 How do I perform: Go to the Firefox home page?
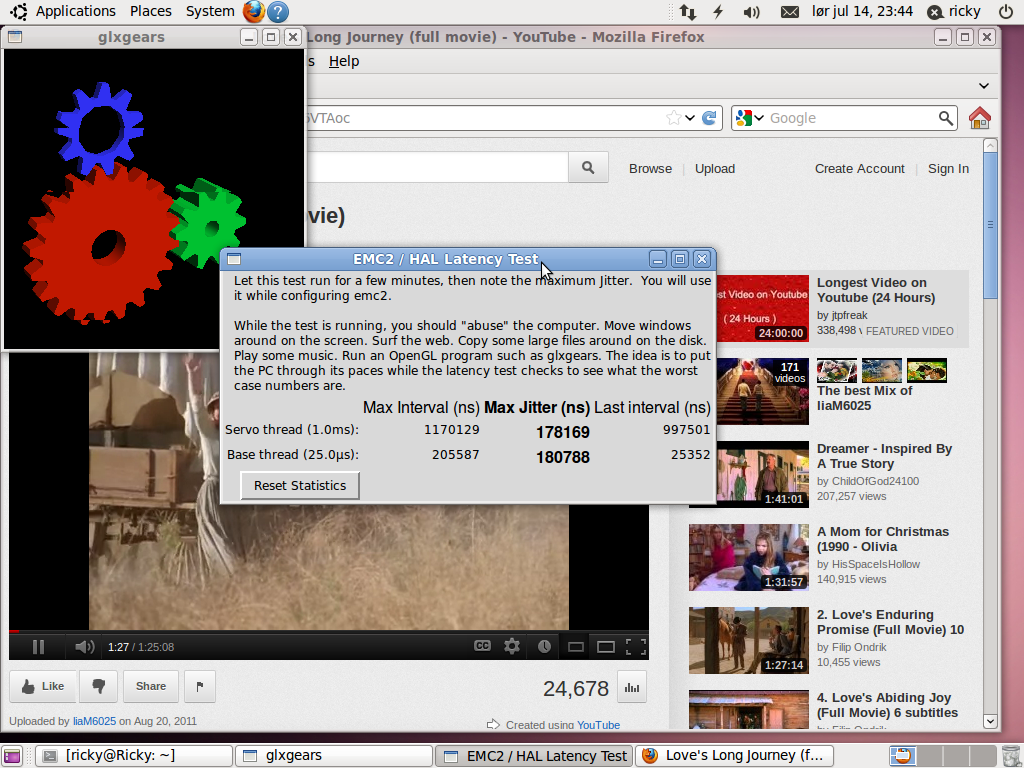point(980,118)
